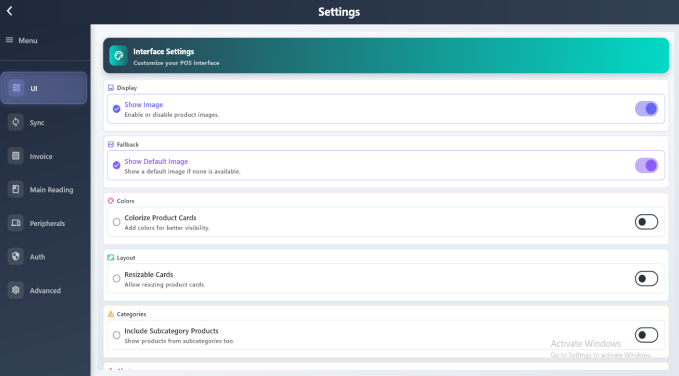The height and width of the screenshot is (376, 679).
Task: Click the Peripherals devices icon
Action: tap(16, 223)
